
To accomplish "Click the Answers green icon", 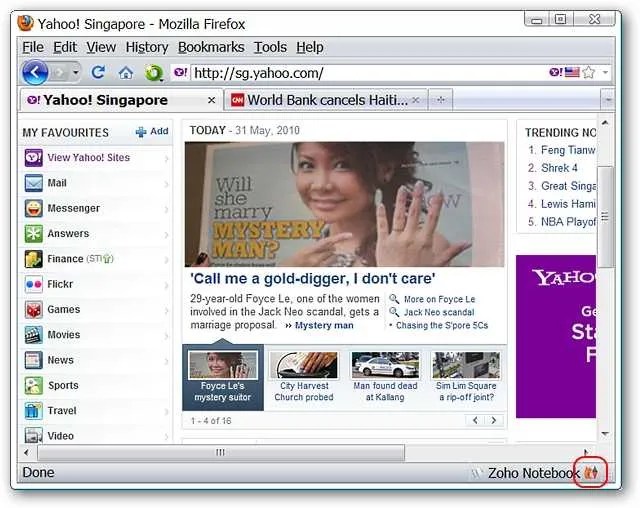I will point(33,233).
